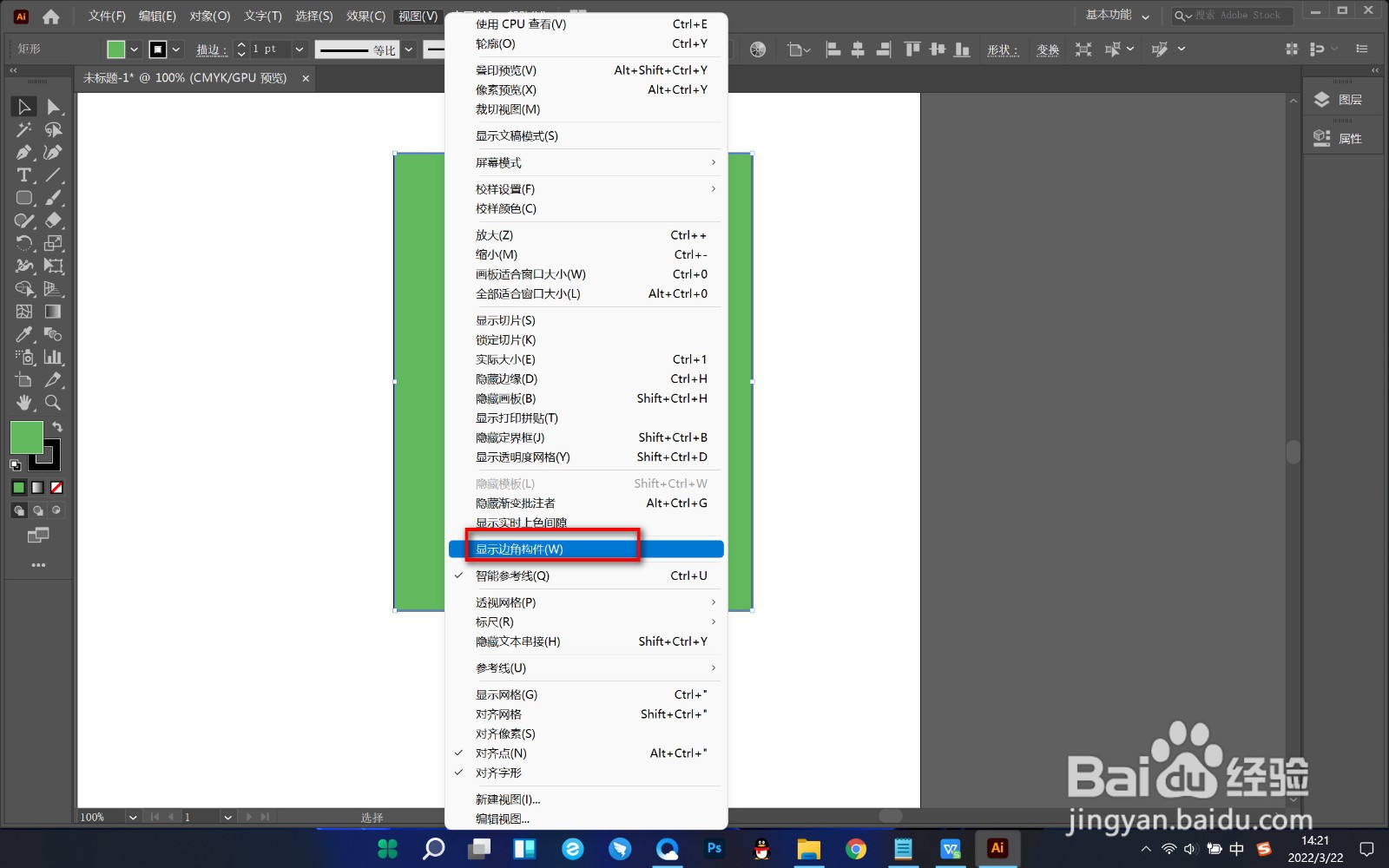Image resolution: width=1389 pixels, height=868 pixels.
Task: Choose the Lasso tool
Action: pos(53,129)
